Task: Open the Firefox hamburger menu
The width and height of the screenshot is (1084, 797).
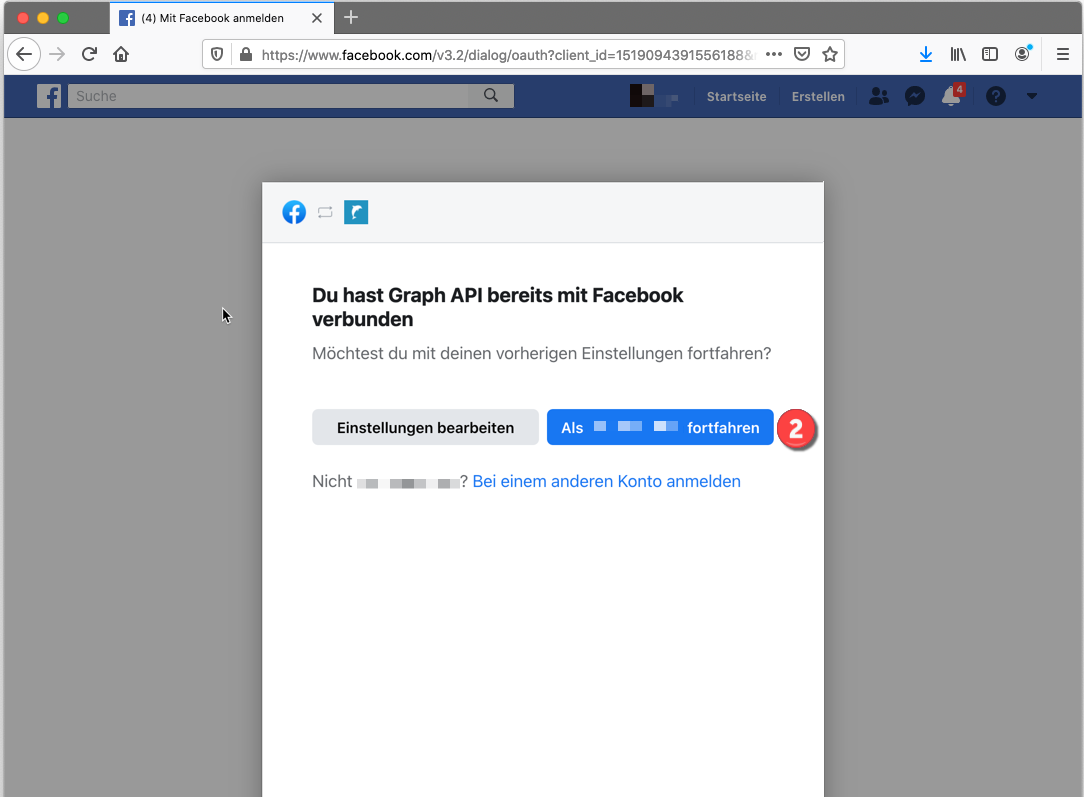Action: [1063, 55]
